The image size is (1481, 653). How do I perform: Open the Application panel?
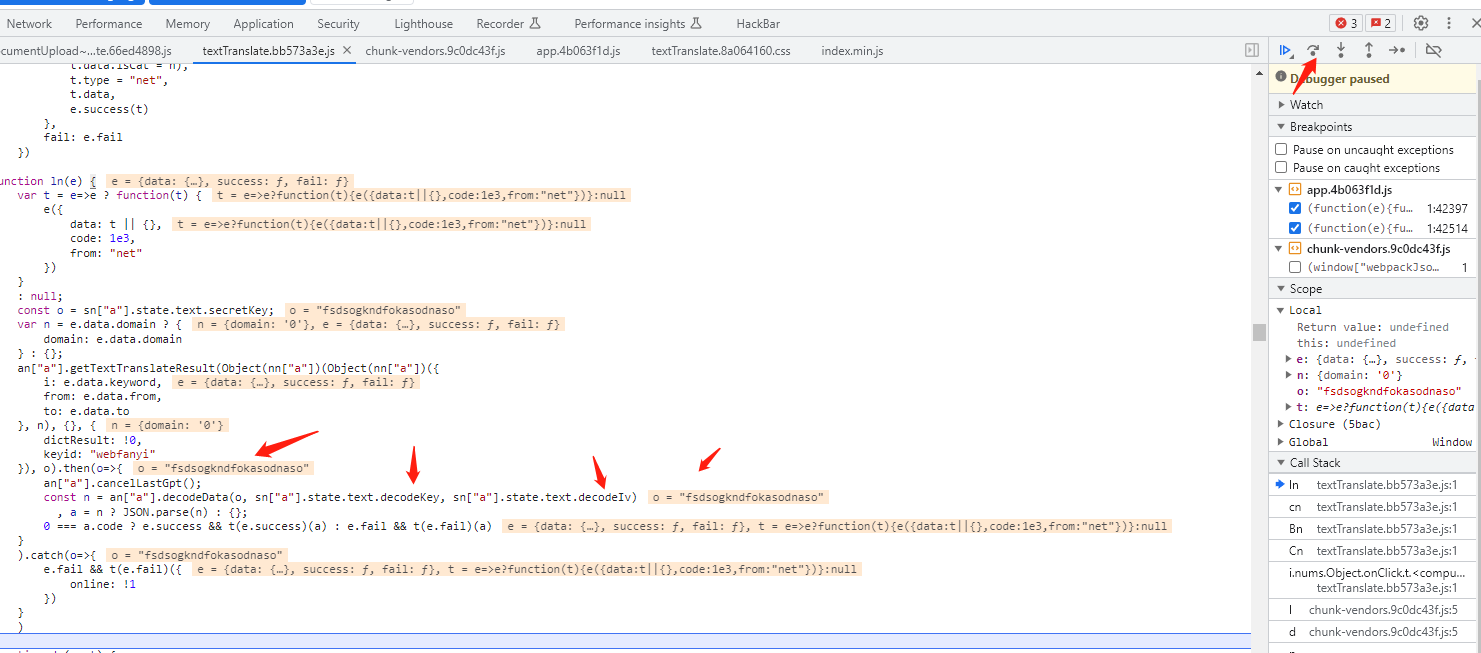coord(264,23)
